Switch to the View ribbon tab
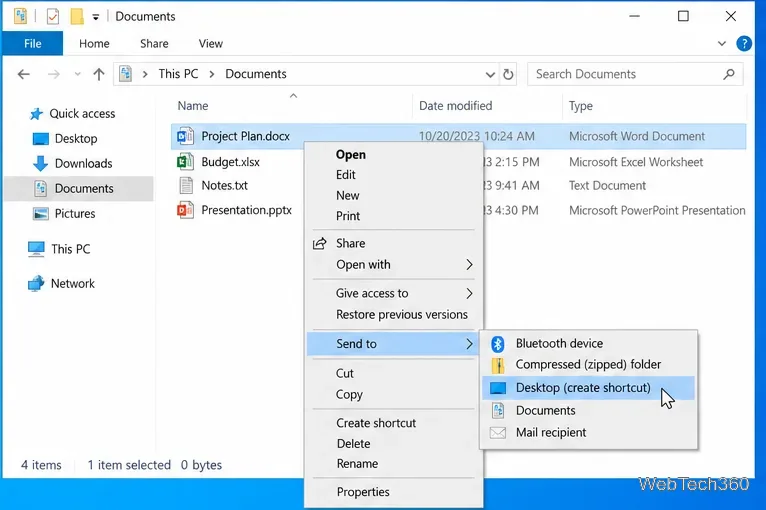This screenshot has width=766, height=510. [x=211, y=43]
